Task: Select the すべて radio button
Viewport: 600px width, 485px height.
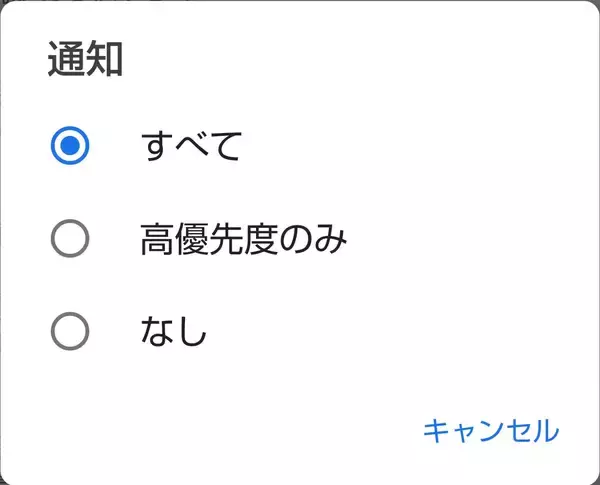Action: click(70, 147)
